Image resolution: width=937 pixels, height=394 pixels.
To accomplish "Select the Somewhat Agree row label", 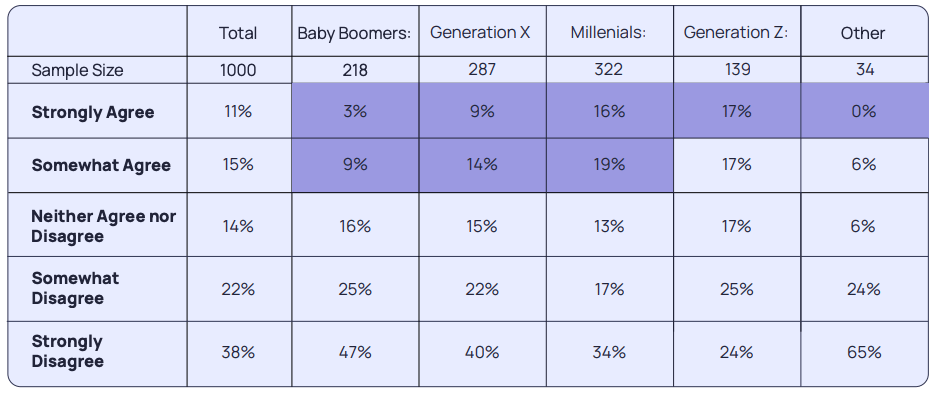I will tap(101, 165).
